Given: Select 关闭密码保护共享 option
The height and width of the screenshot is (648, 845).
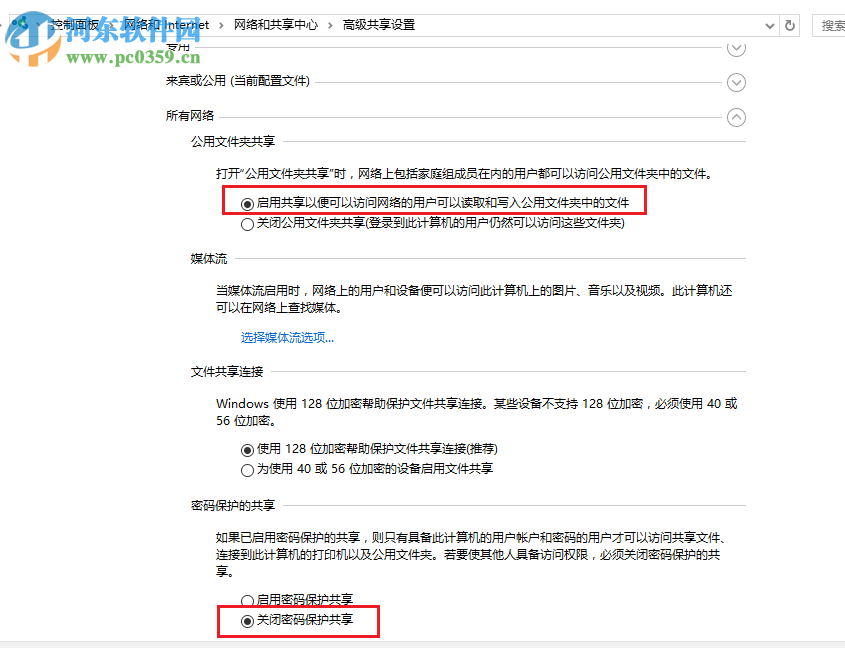Looking at the screenshot, I should 247,622.
